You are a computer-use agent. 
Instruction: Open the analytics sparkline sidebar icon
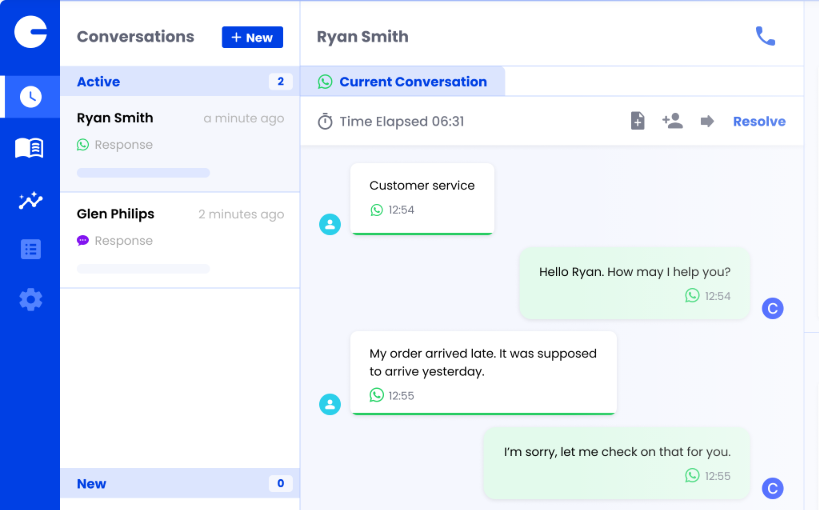31,201
